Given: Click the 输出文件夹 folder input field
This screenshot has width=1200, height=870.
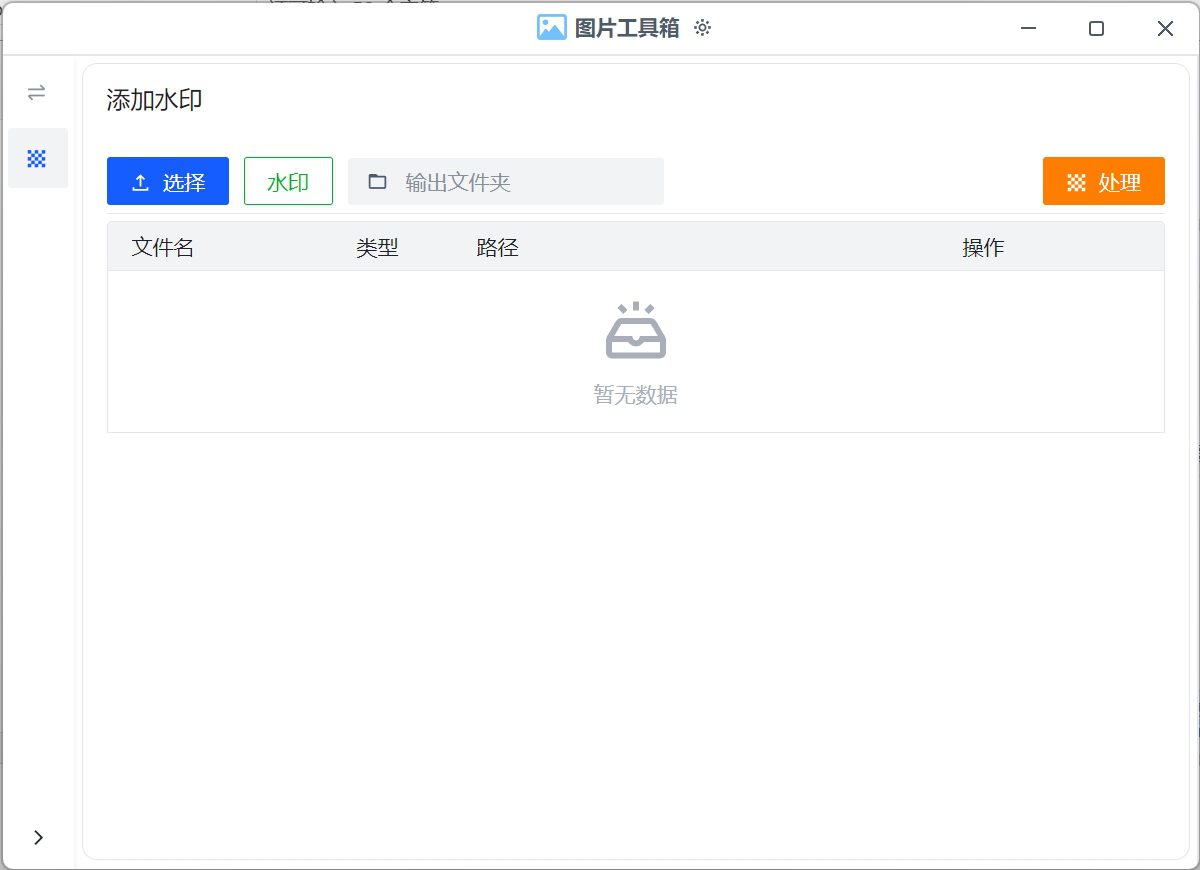Looking at the screenshot, I should point(506,181).
